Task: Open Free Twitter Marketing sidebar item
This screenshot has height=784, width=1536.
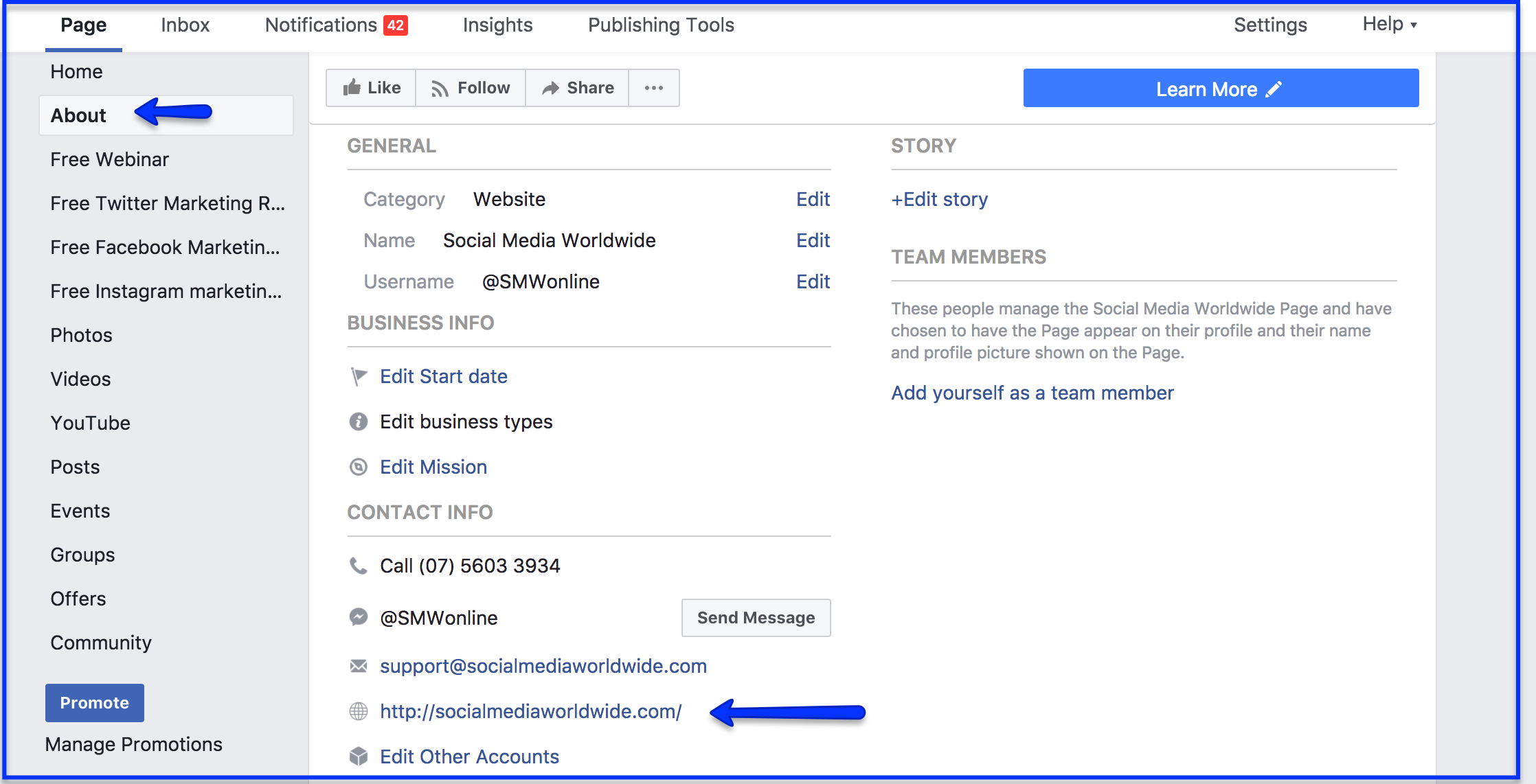Action: (x=168, y=203)
